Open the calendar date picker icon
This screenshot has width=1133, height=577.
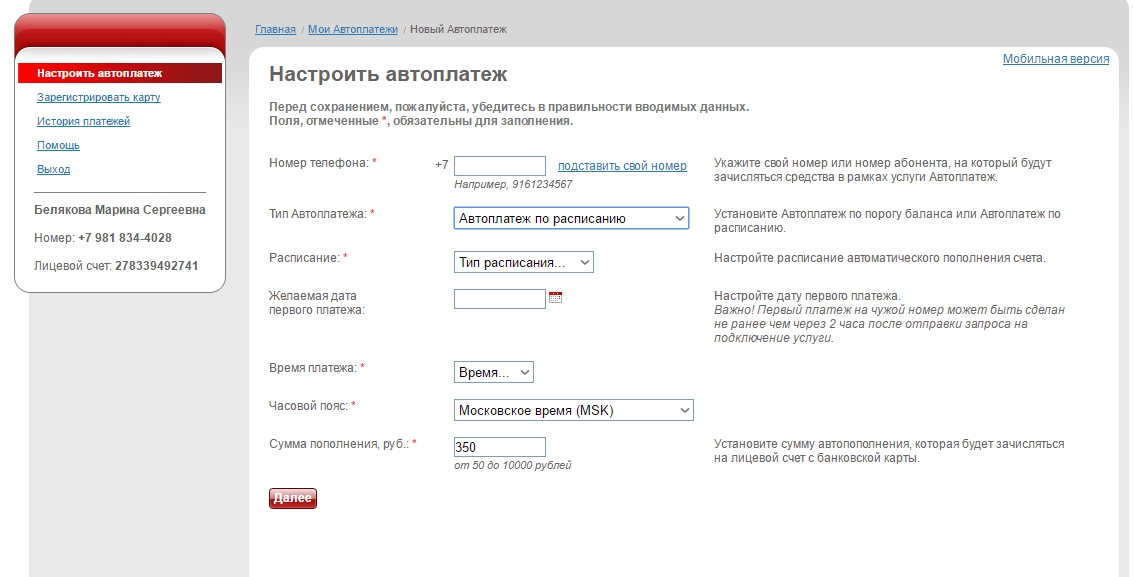click(x=556, y=297)
